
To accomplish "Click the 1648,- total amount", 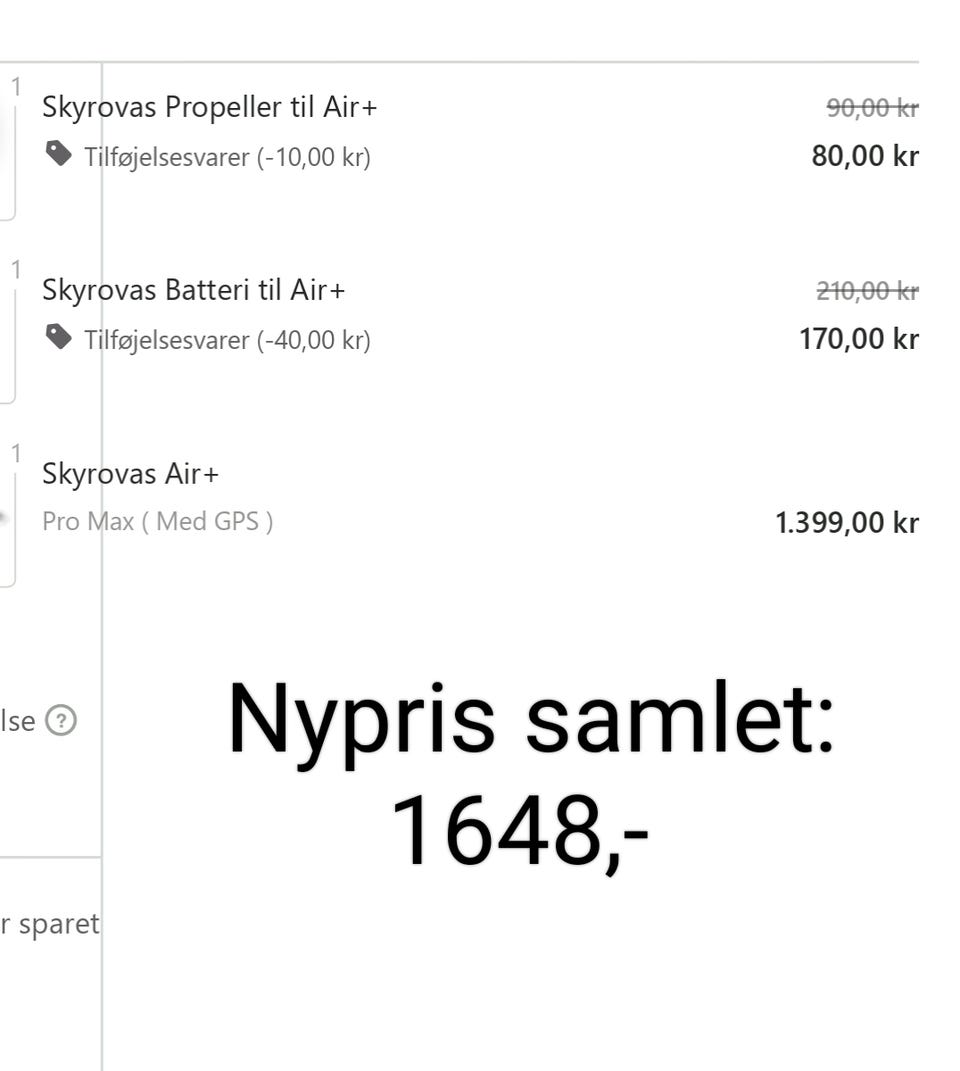I will (520, 832).
